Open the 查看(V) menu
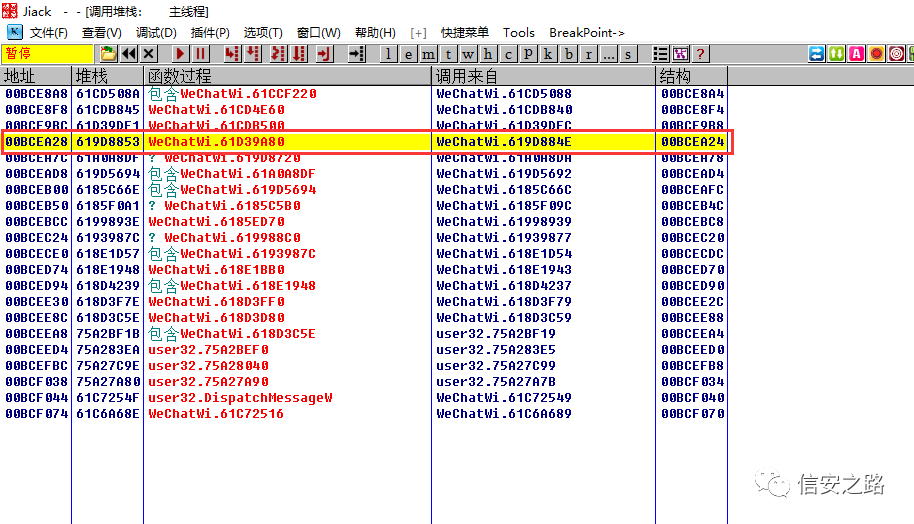Viewport: 914px width, 524px height. click(101, 33)
